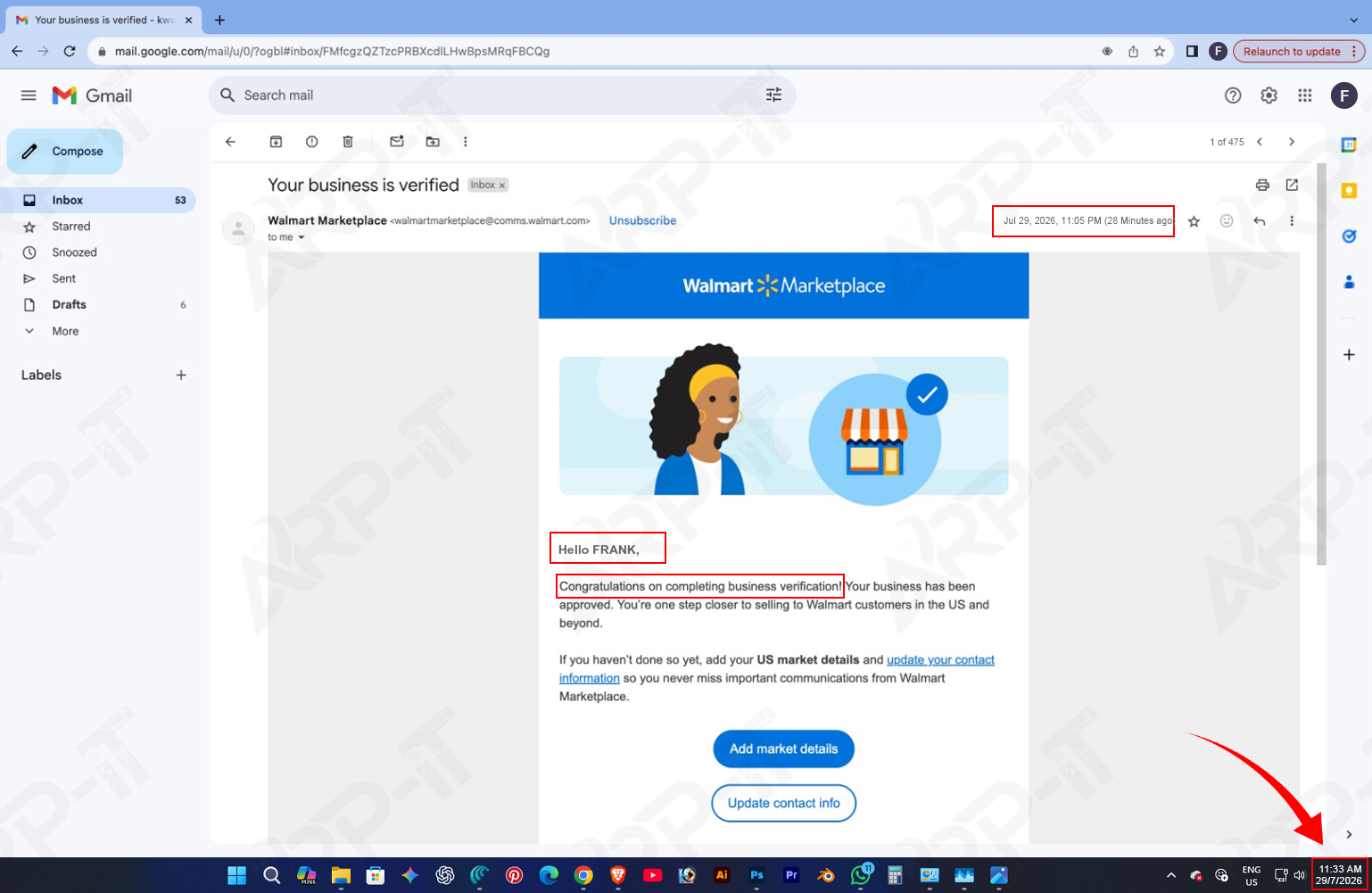The width and height of the screenshot is (1372, 893).
Task: Open the Windows Start menu
Action: (236, 875)
